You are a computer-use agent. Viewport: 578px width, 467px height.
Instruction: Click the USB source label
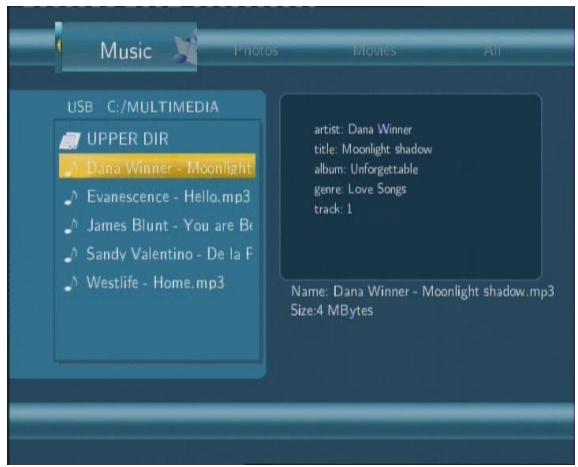click(80, 107)
